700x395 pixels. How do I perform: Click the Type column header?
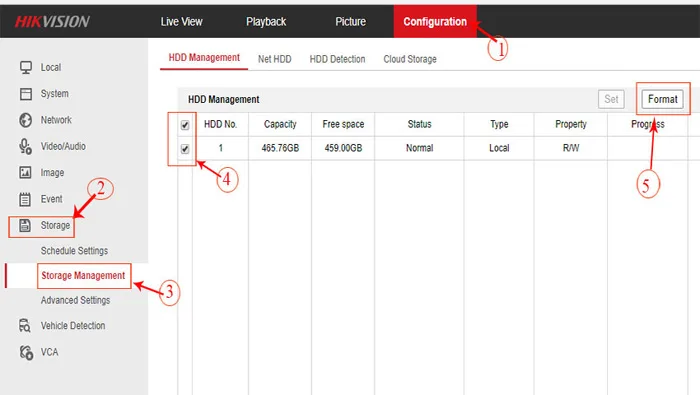(x=499, y=124)
